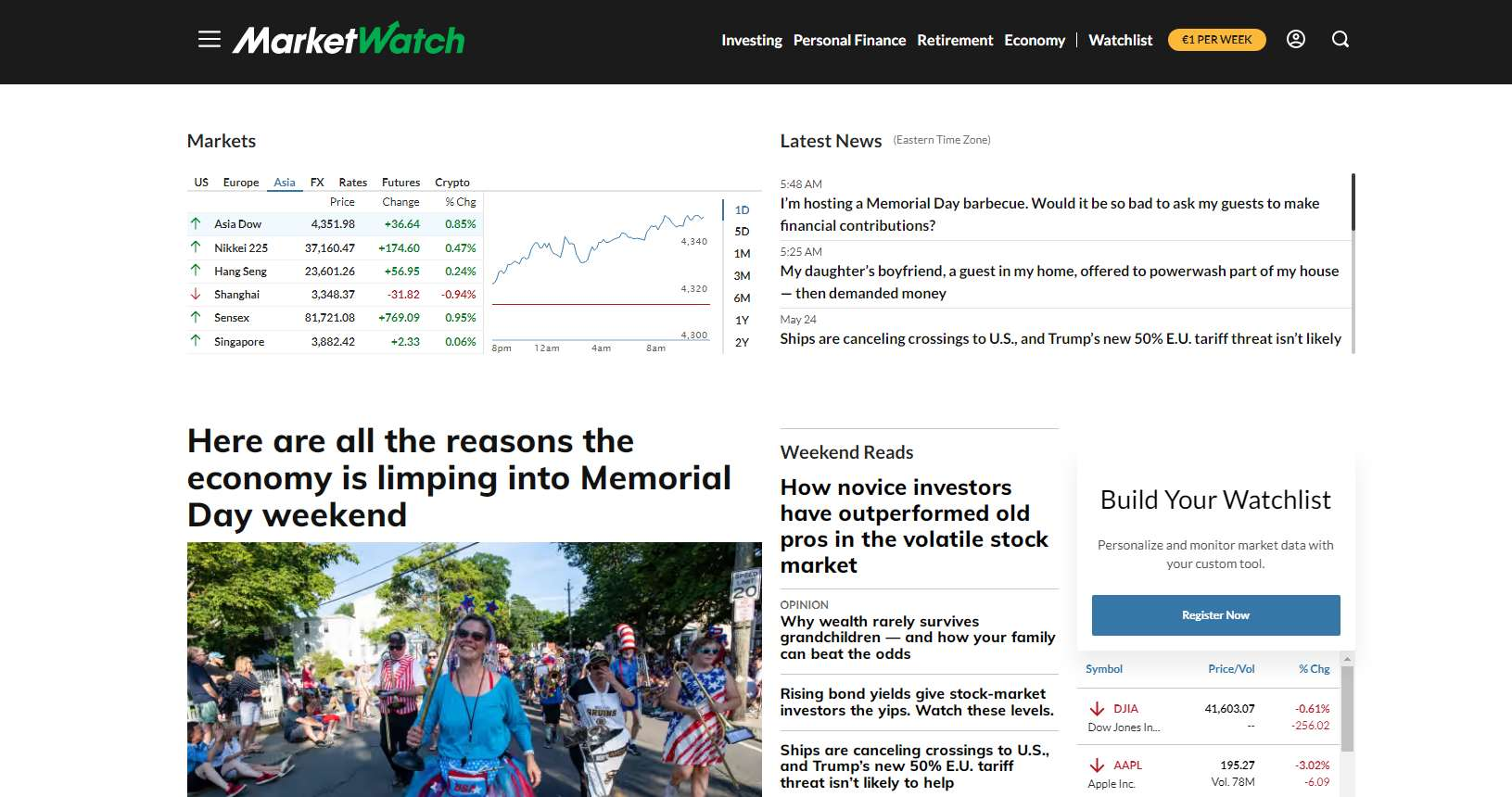Switch markets table to Rates tab
The height and width of the screenshot is (797, 1512).
pos(352,183)
